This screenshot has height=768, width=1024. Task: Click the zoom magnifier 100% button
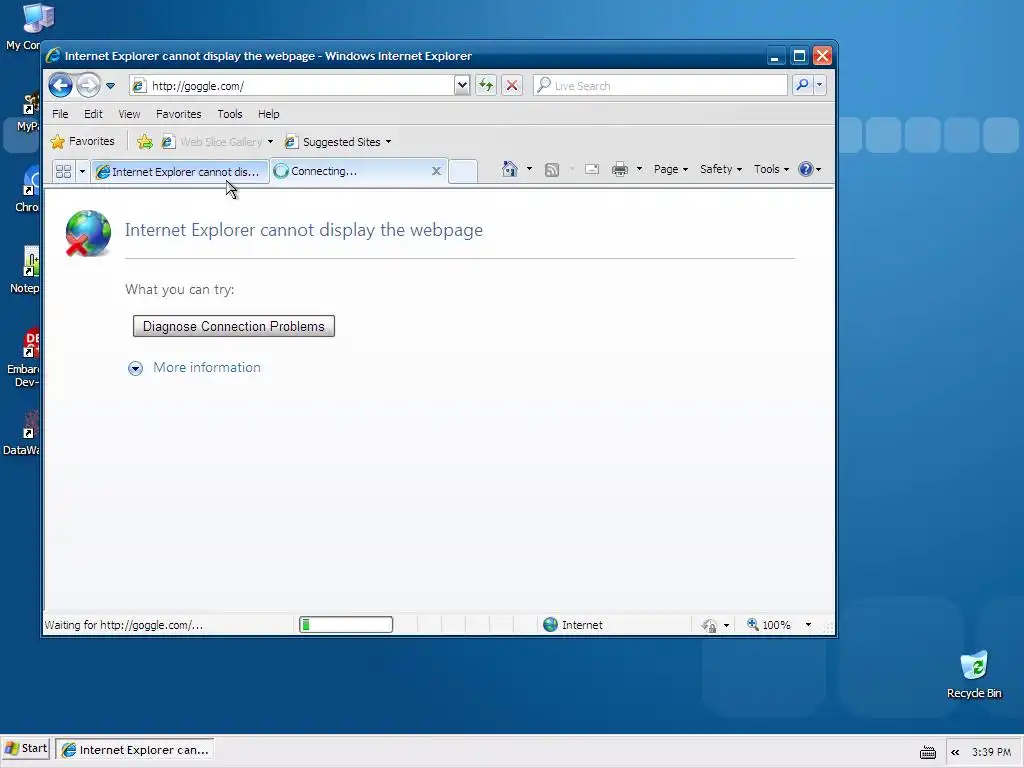[769, 625]
